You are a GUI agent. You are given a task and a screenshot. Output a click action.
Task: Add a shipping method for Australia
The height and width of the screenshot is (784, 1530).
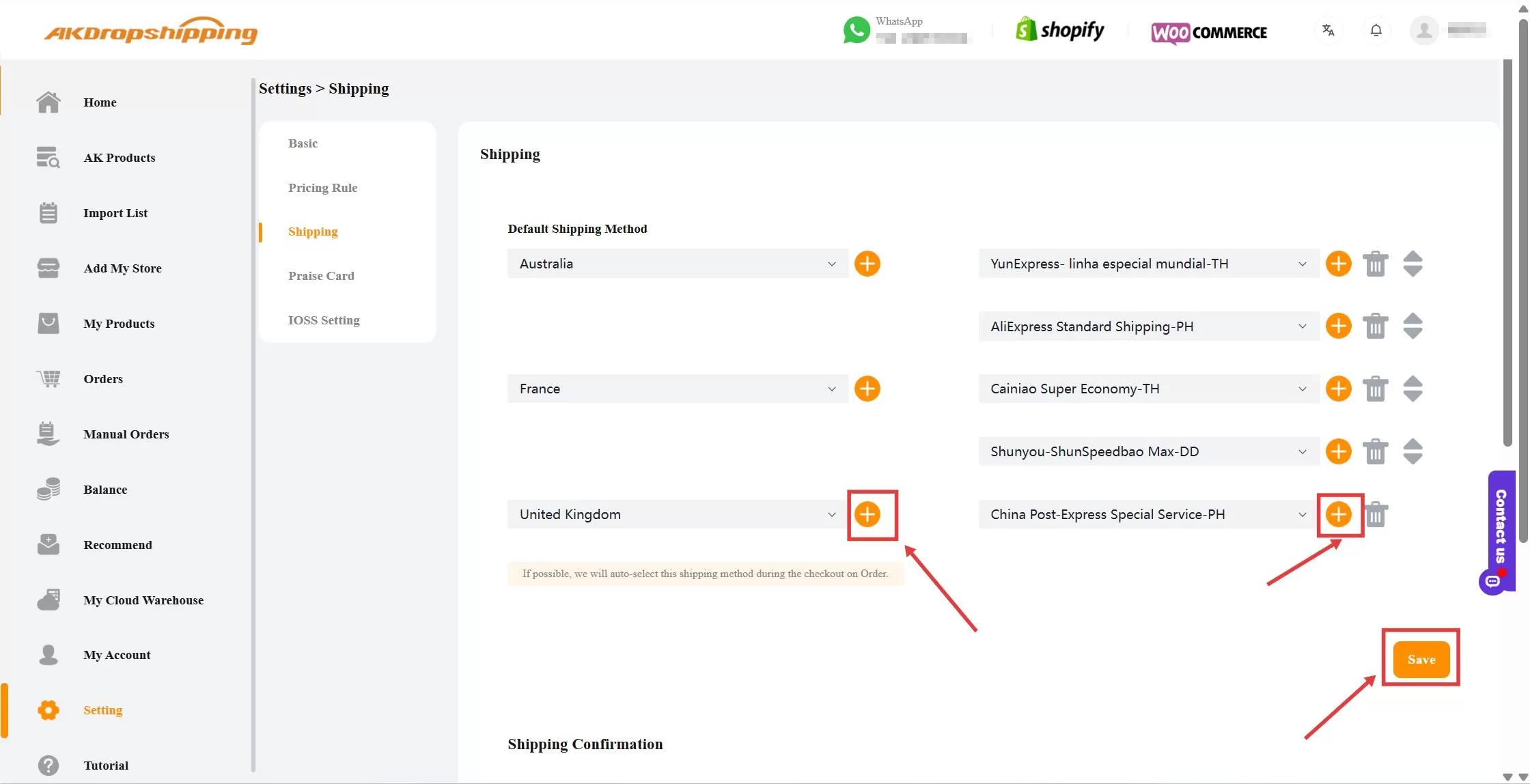pyautogui.click(x=867, y=264)
